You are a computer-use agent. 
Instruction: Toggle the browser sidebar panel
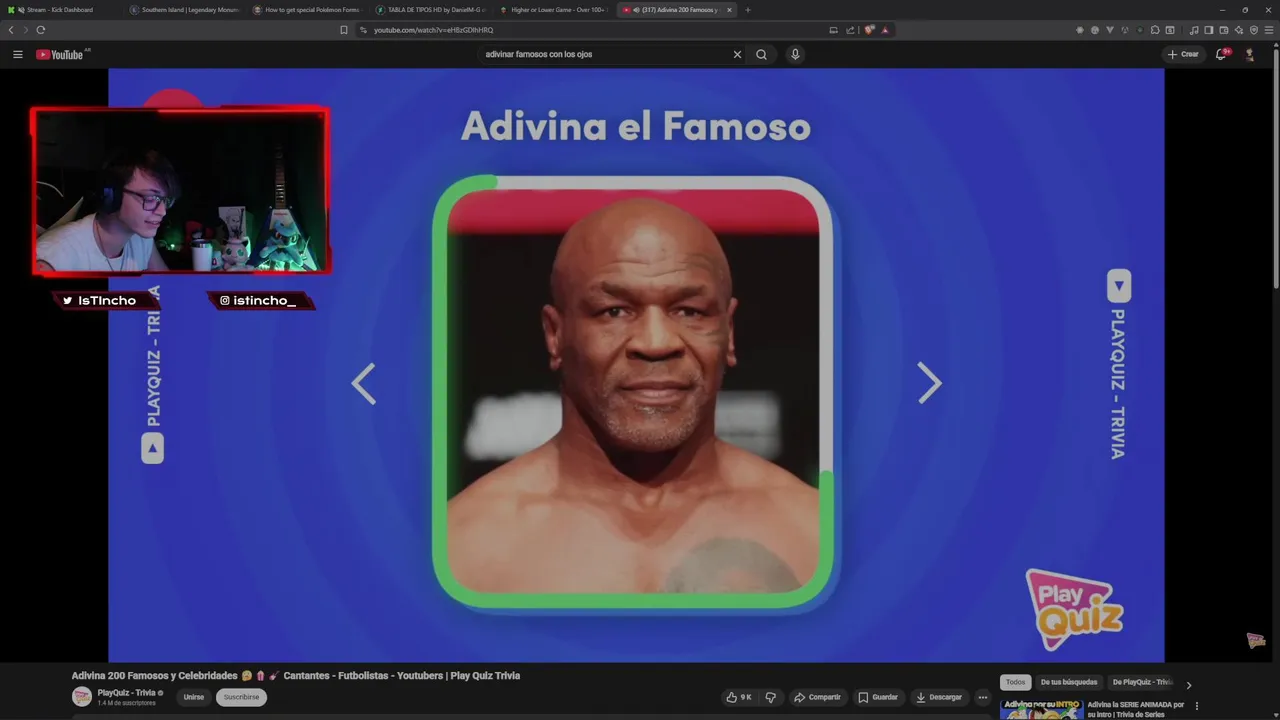[x=1209, y=30]
